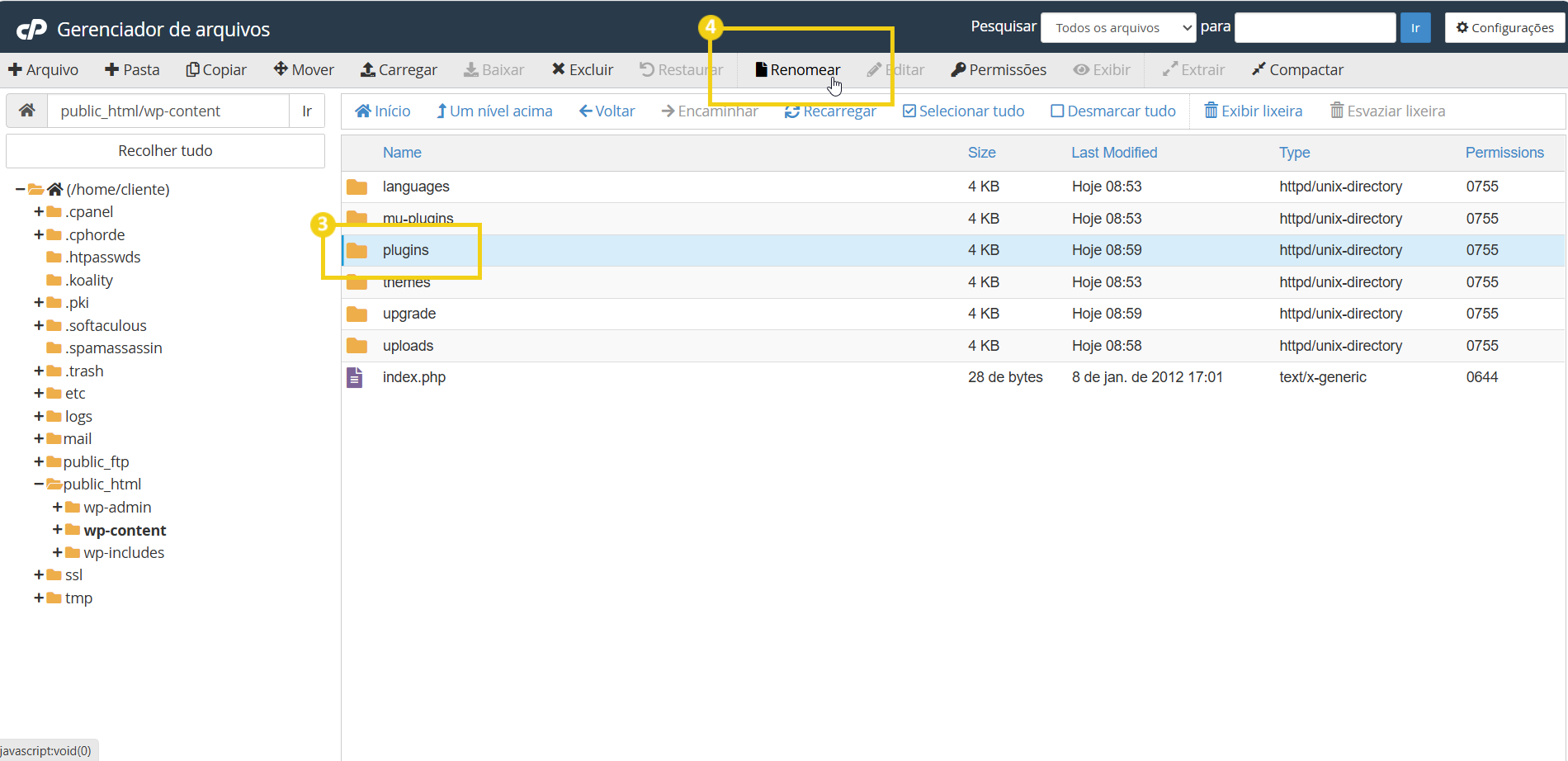Sort by Size column header
The width and height of the screenshot is (1568, 761).
pos(982,153)
